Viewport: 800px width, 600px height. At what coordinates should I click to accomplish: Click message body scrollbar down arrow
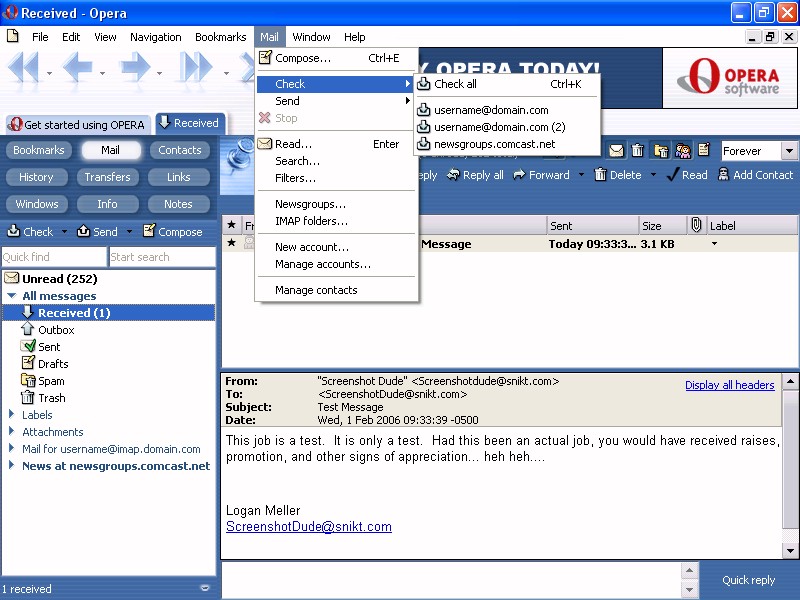coord(790,551)
